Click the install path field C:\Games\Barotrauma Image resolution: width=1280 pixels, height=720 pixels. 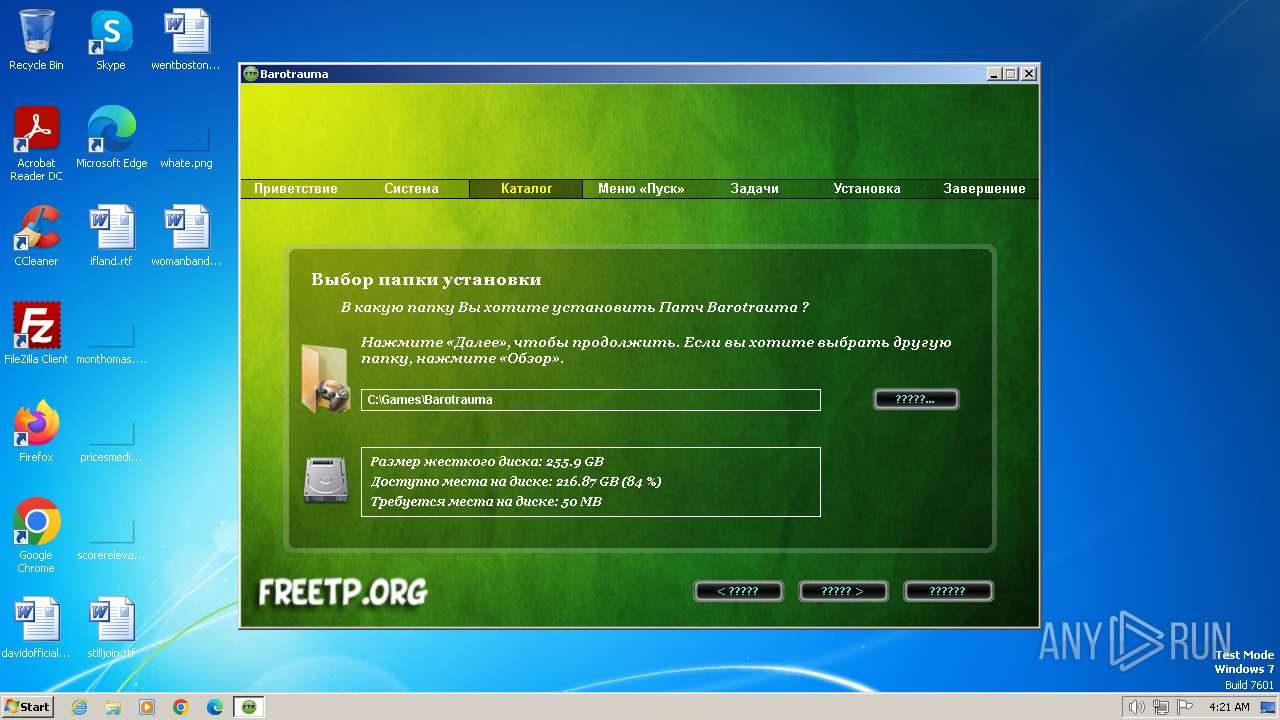(591, 400)
